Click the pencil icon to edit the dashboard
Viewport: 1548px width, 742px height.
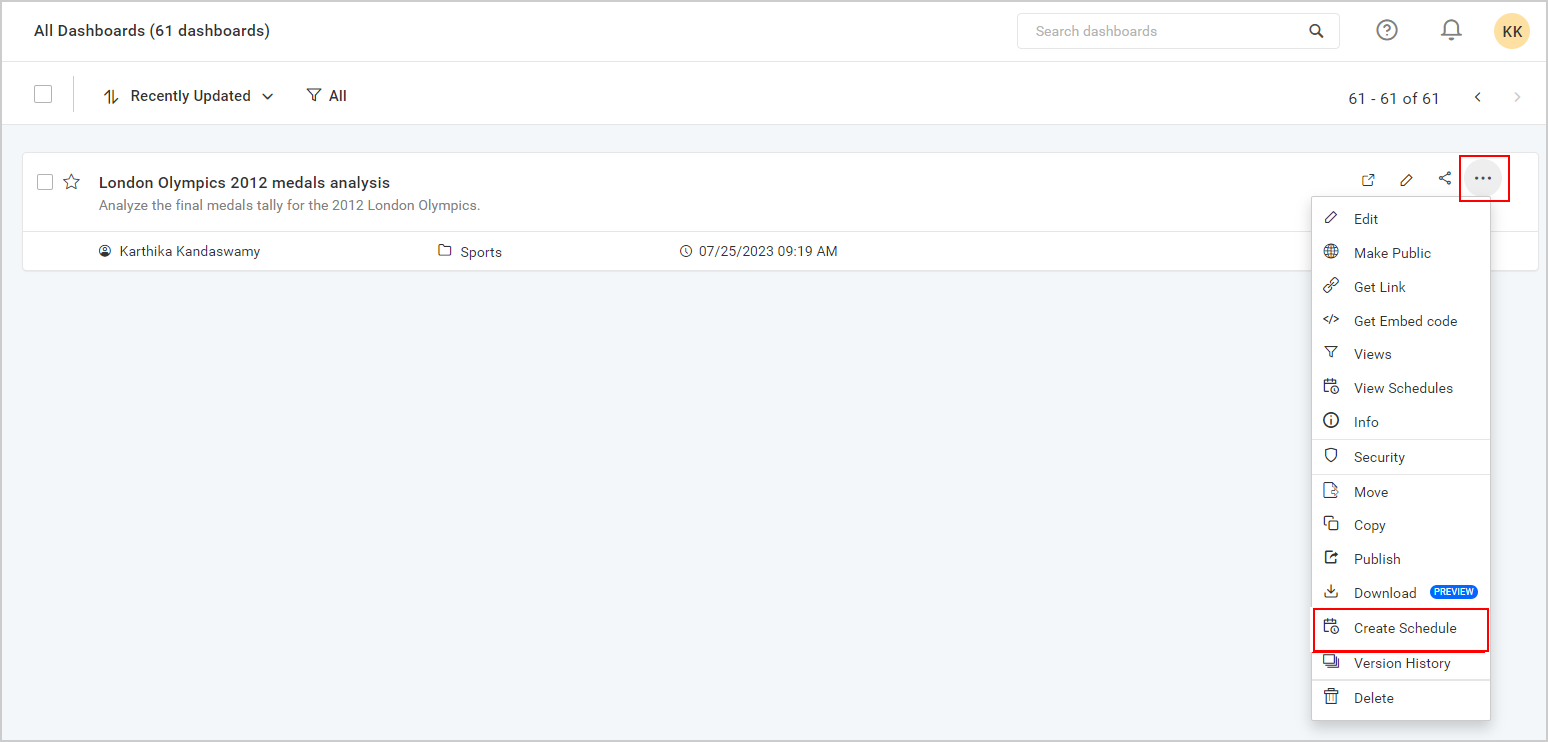point(1406,180)
